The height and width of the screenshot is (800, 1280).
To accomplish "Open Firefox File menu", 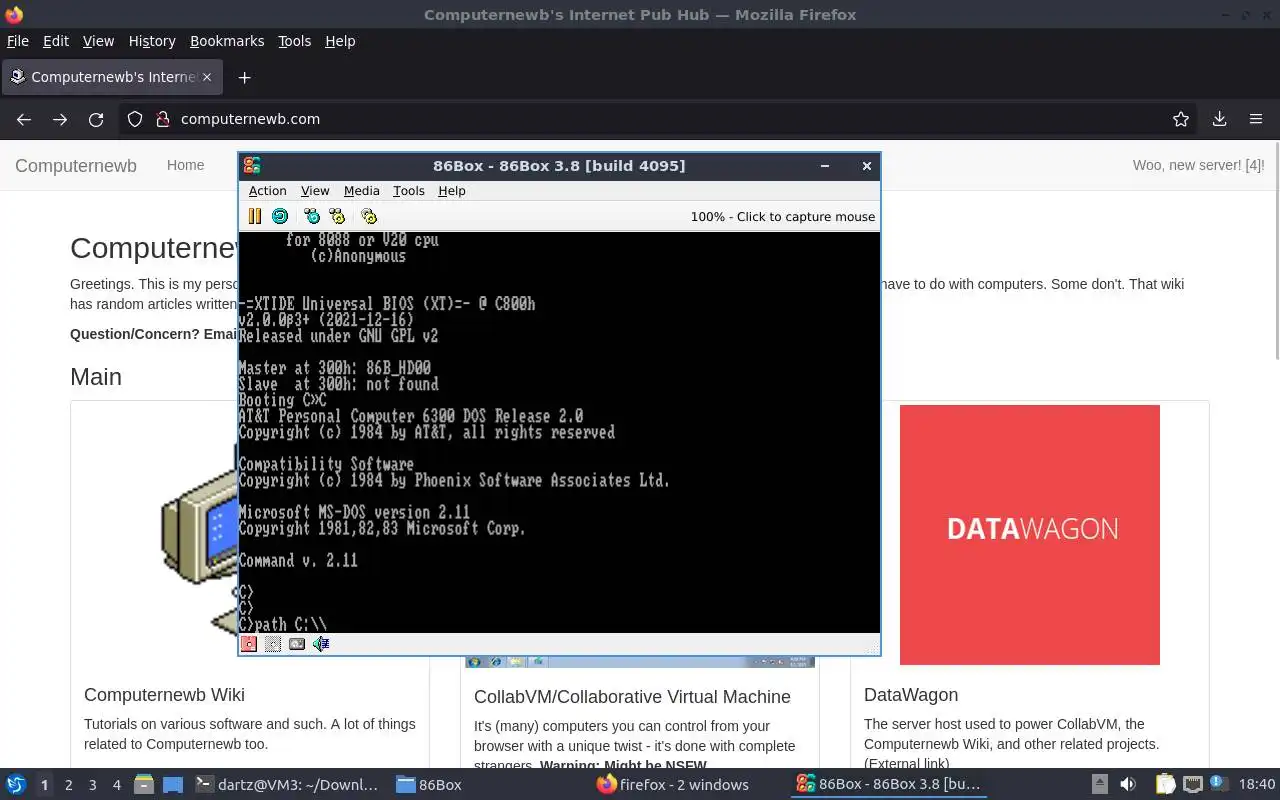I will pyautogui.click(x=18, y=41).
